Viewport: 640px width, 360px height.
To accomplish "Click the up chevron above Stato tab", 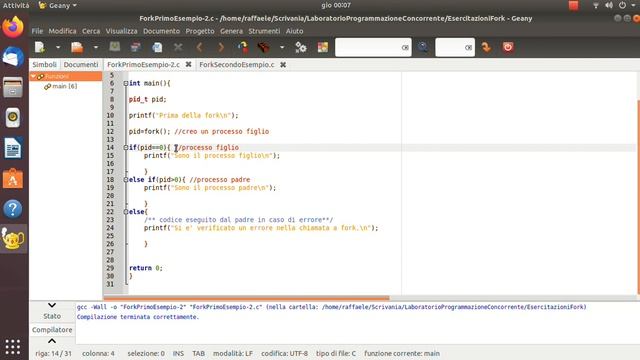I will coord(52,305).
